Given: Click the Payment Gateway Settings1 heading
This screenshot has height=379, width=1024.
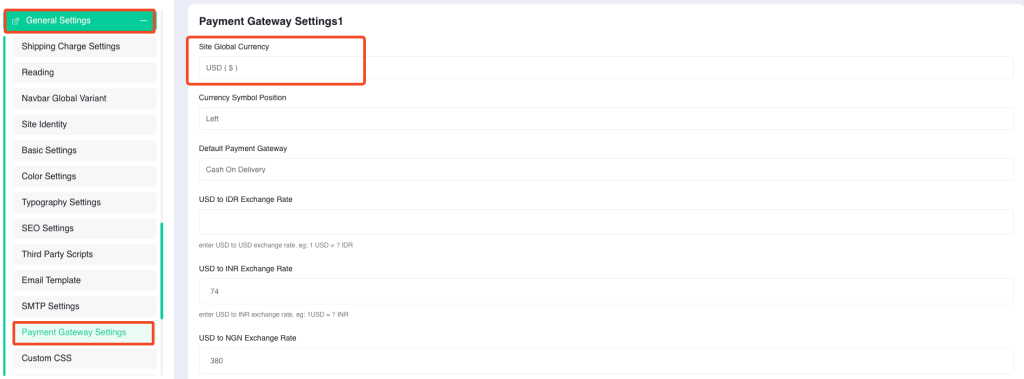Looking at the screenshot, I should (x=271, y=22).
